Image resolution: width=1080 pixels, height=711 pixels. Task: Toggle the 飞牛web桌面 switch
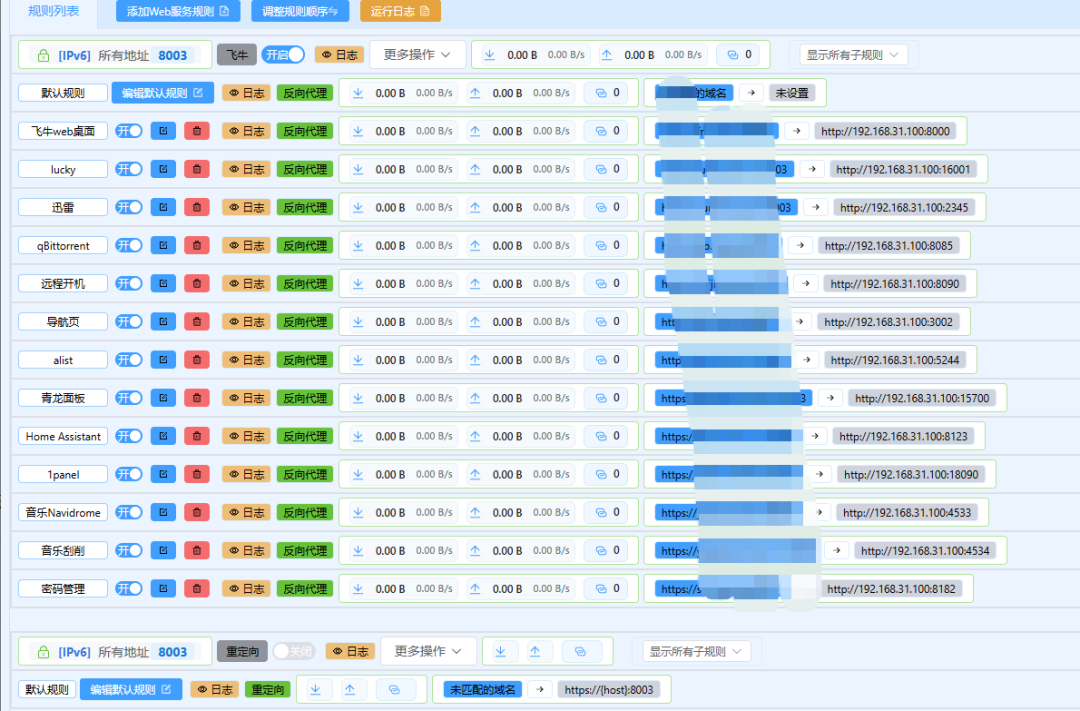(129, 131)
